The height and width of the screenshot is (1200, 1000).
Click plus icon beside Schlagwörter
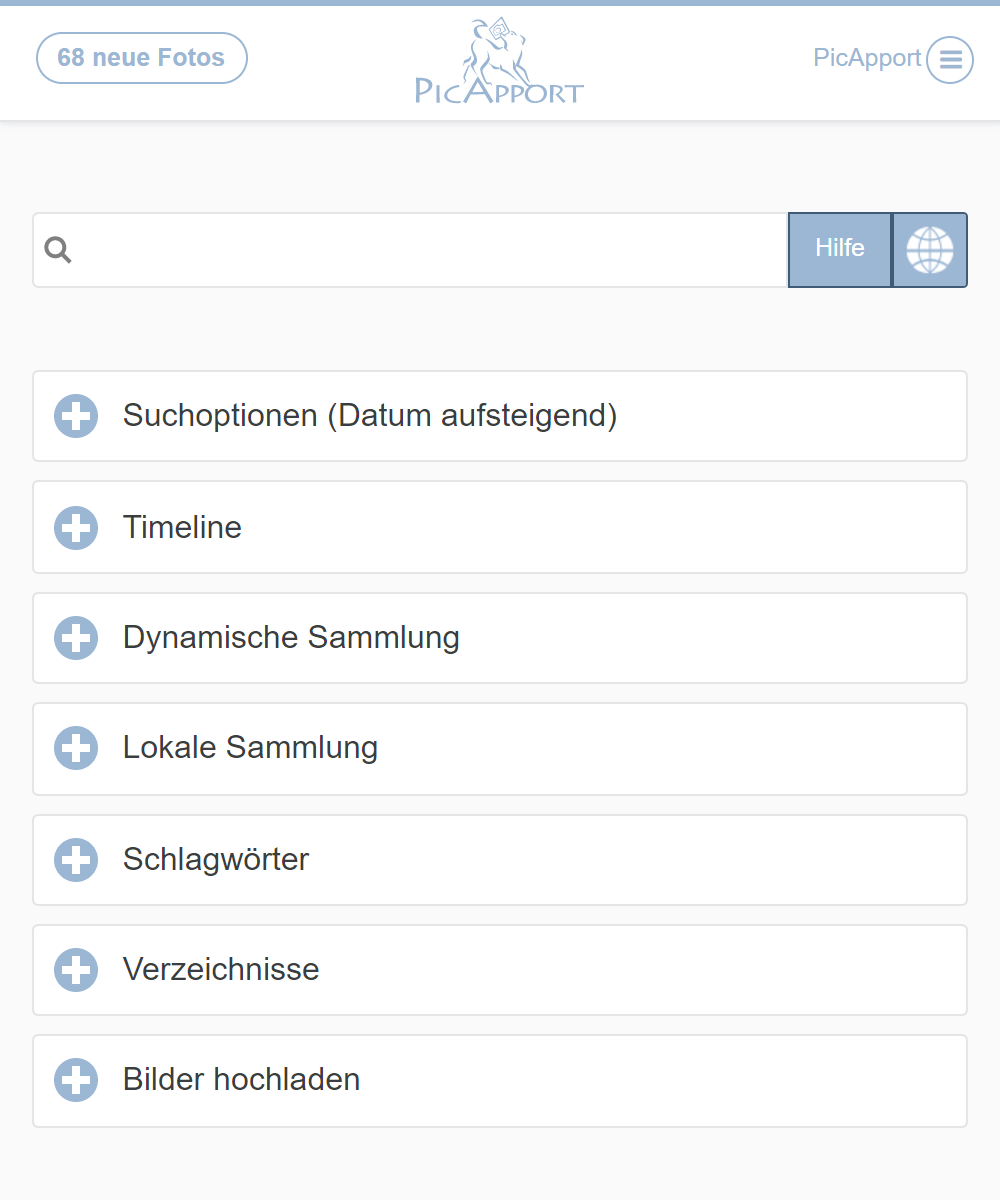pyautogui.click(x=76, y=859)
